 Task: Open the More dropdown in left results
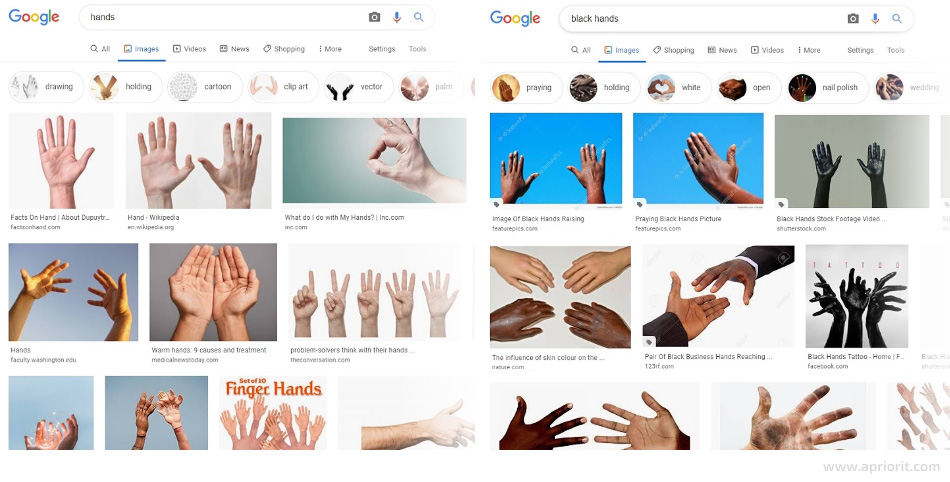point(330,49)
